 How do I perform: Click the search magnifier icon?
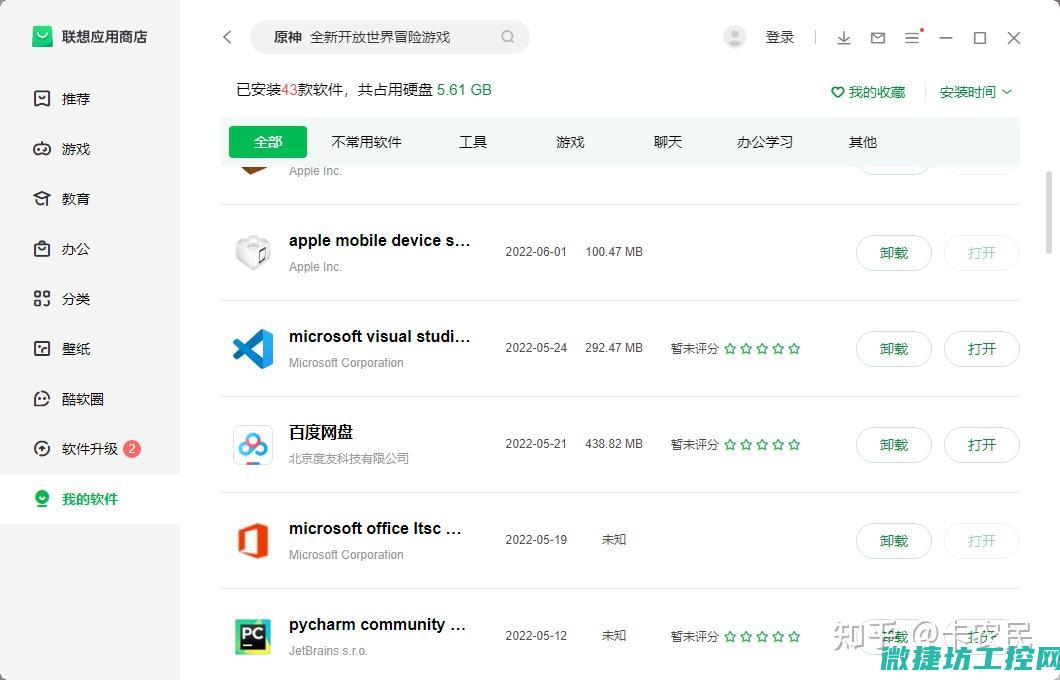click(508, 37)
